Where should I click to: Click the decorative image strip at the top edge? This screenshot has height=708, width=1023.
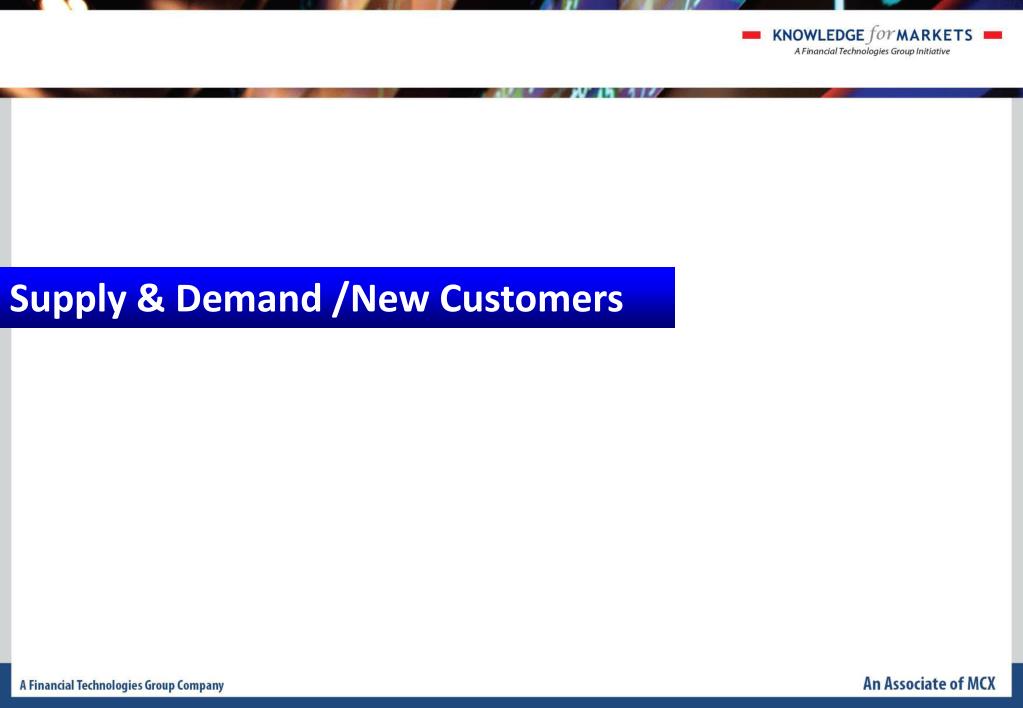coord(512,5)
